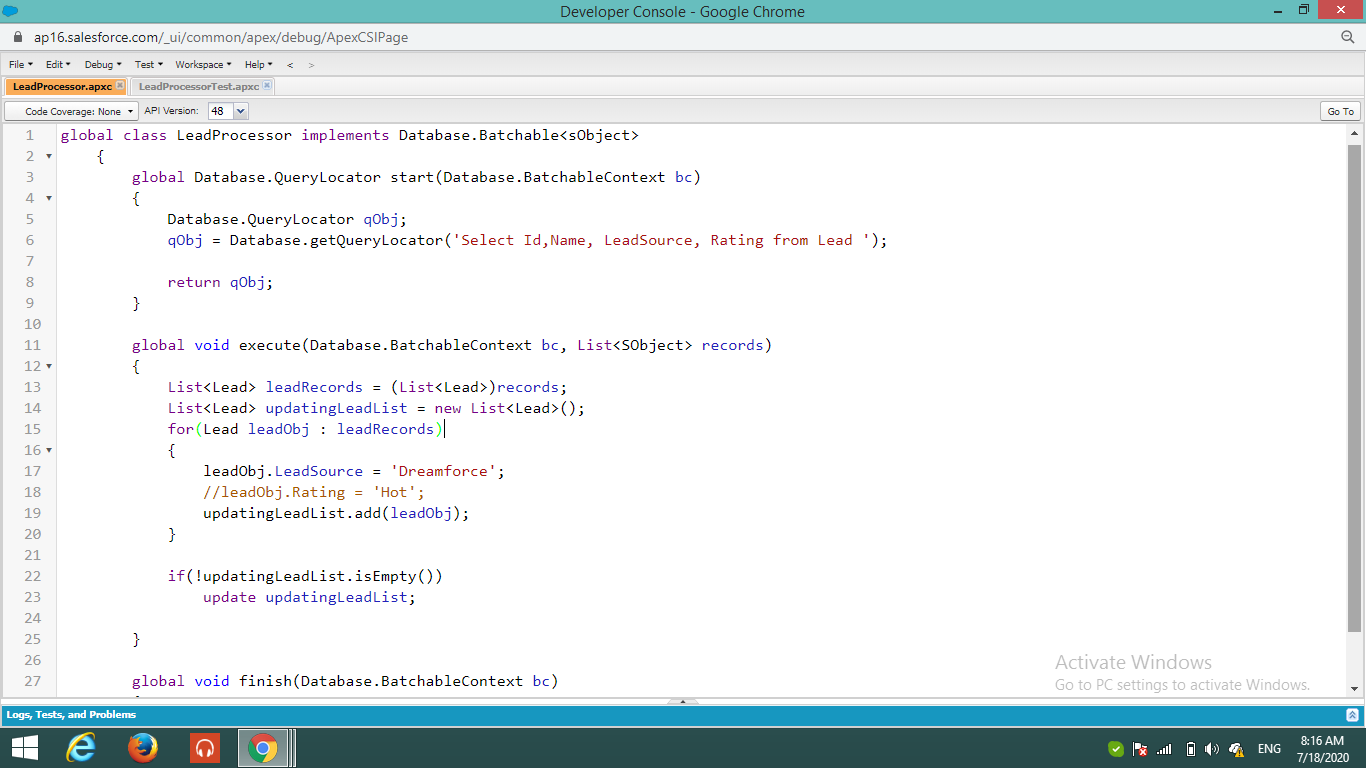Click the ENG language indicator
The width and height of the screenshot is (1366, 768).
[1269, 749]
